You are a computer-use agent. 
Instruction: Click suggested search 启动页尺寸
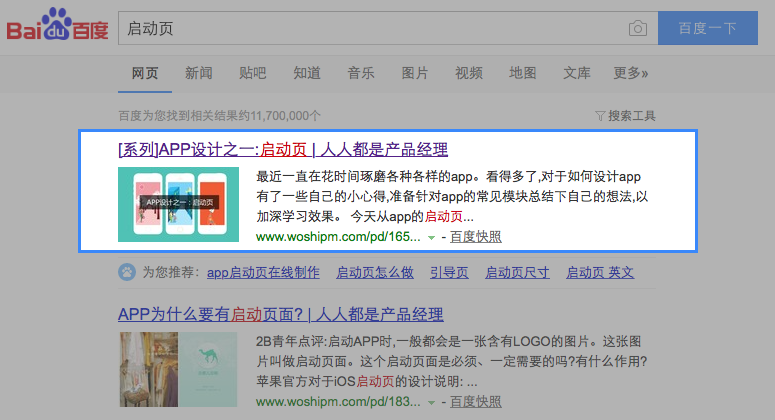517,272
